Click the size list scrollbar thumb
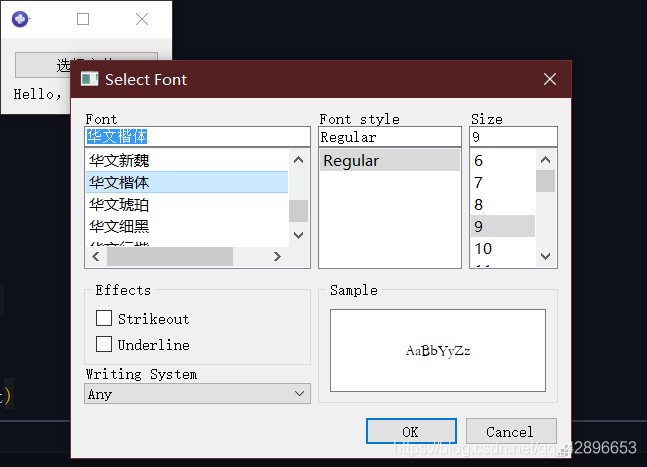This screenshot has height=467, width=647. 545,181
